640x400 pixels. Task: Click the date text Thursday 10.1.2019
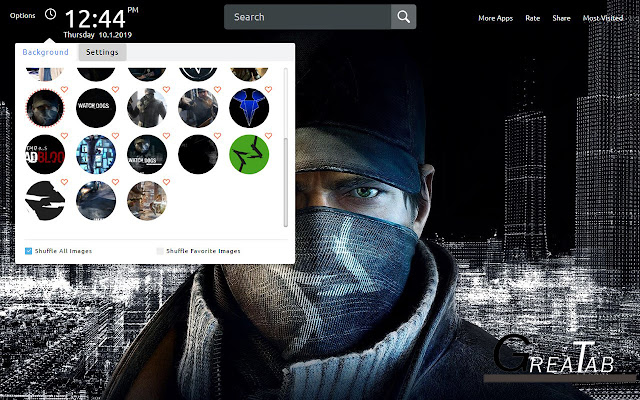[x=98, y=35]
